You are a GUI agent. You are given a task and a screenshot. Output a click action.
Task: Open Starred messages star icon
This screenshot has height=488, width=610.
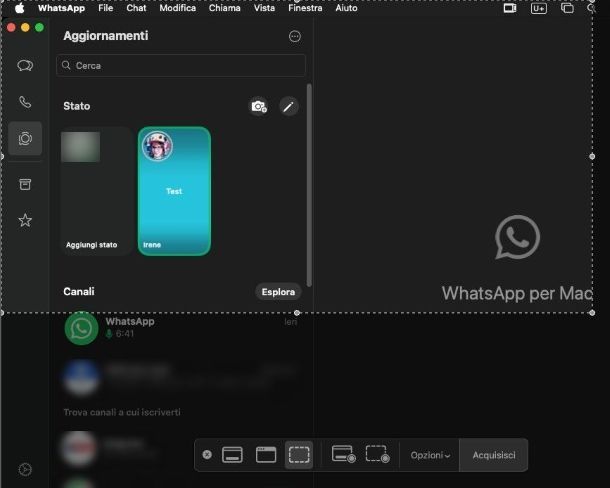click(25, 220)
